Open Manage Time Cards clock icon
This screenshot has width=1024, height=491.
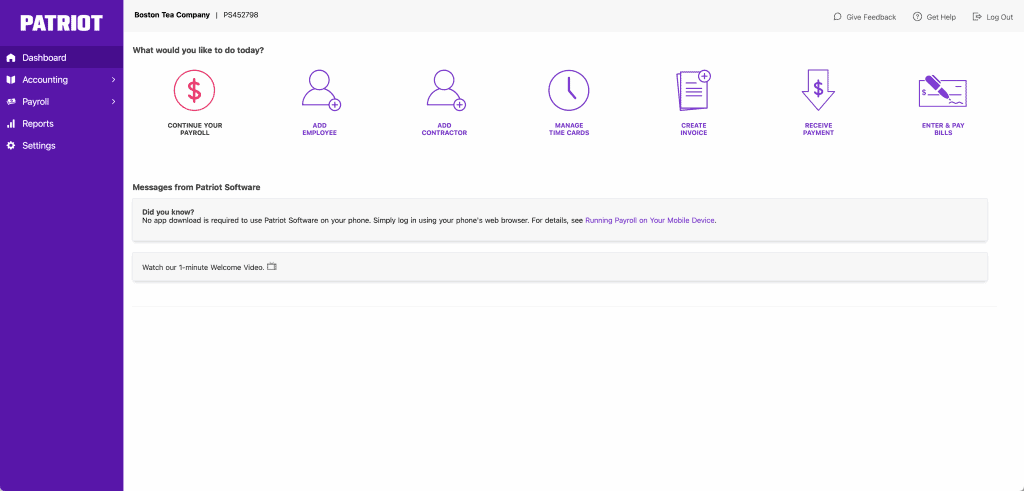[x=568, y=90]
